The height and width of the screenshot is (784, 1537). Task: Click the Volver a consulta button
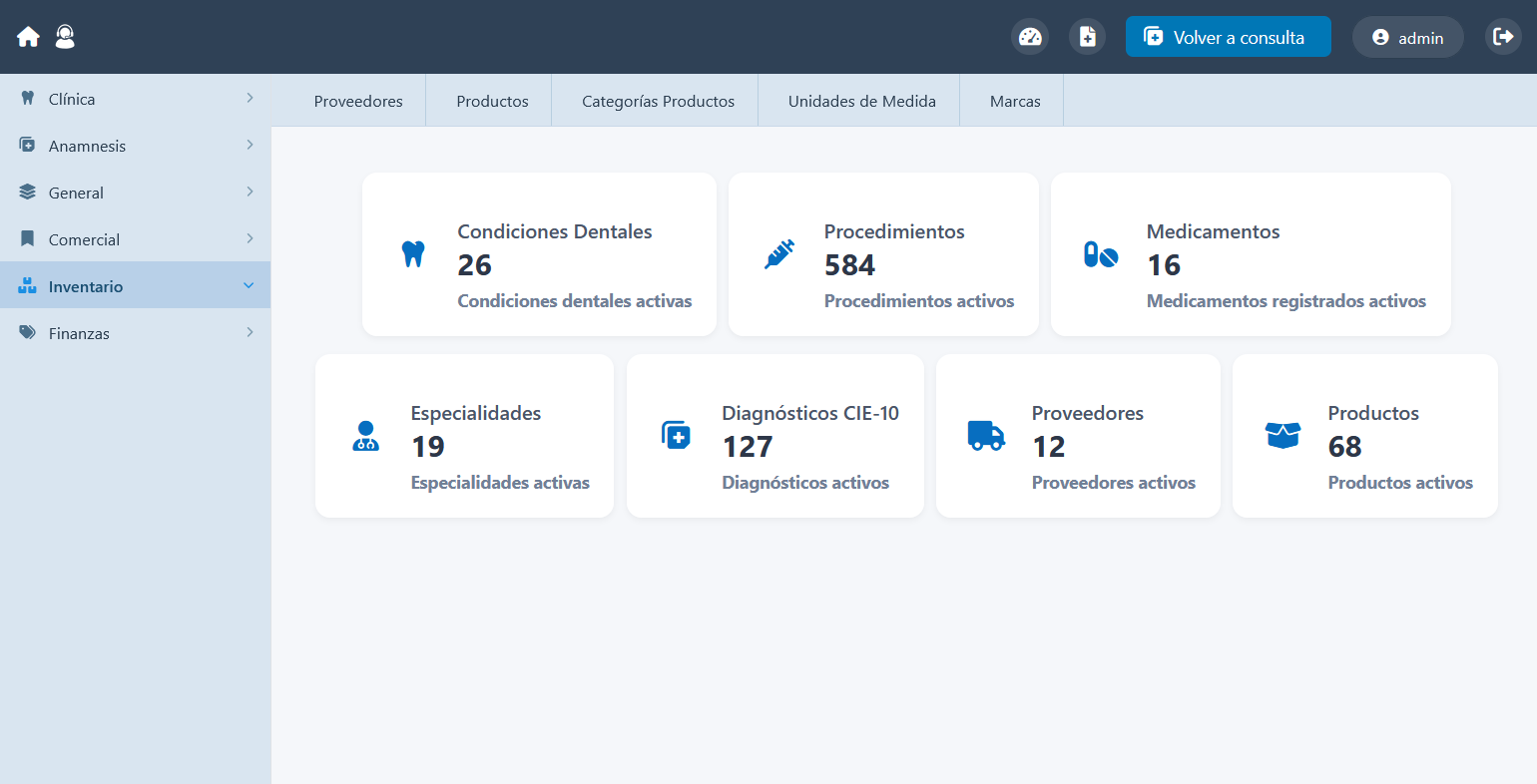click(x=1228, y=37)
